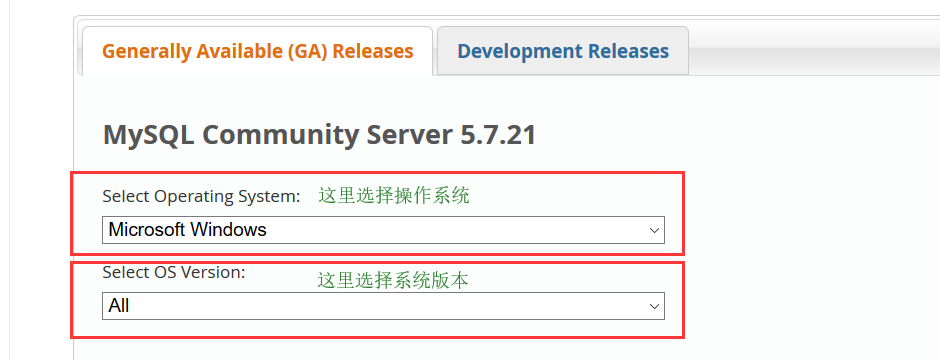Screen dimensions: 940x360
Task: Click the Select Operating System label
Action: (x=201, y=196)
